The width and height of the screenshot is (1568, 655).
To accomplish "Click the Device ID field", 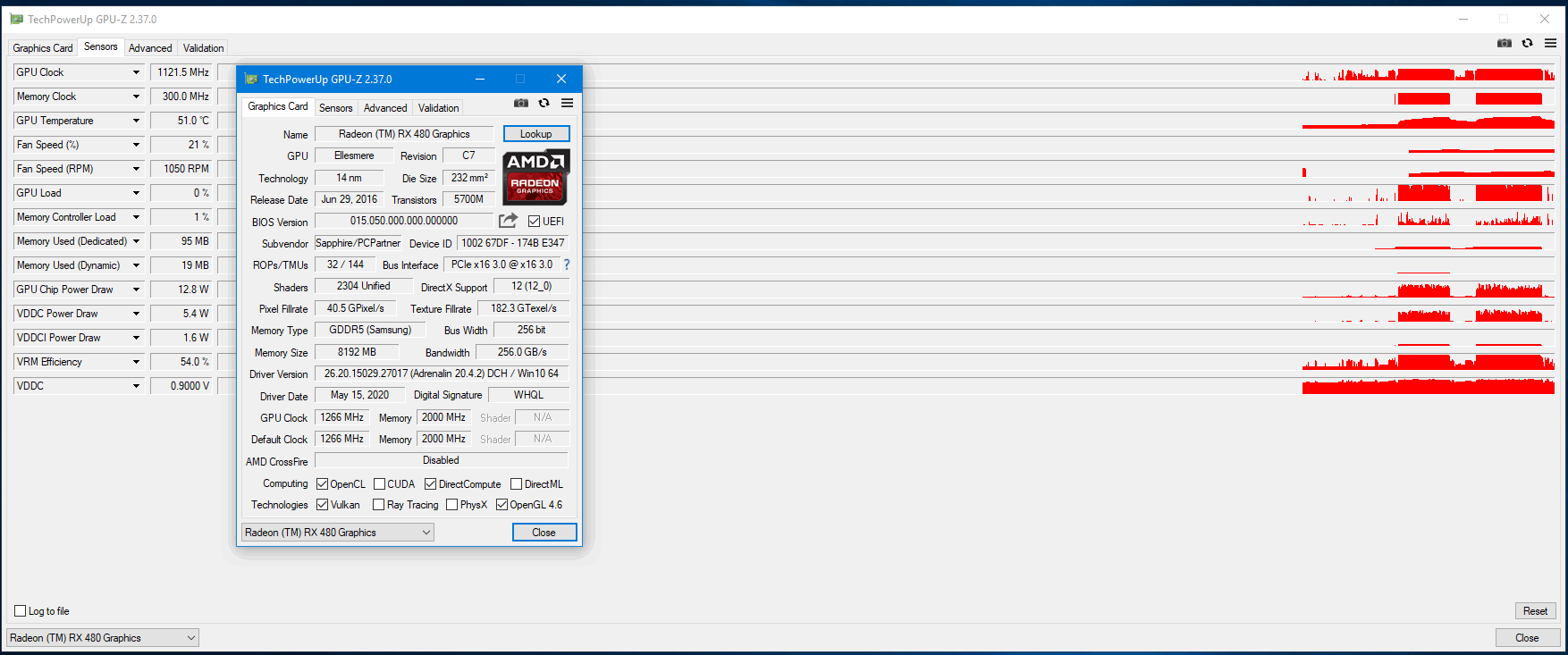I will [x=512, y=243].
